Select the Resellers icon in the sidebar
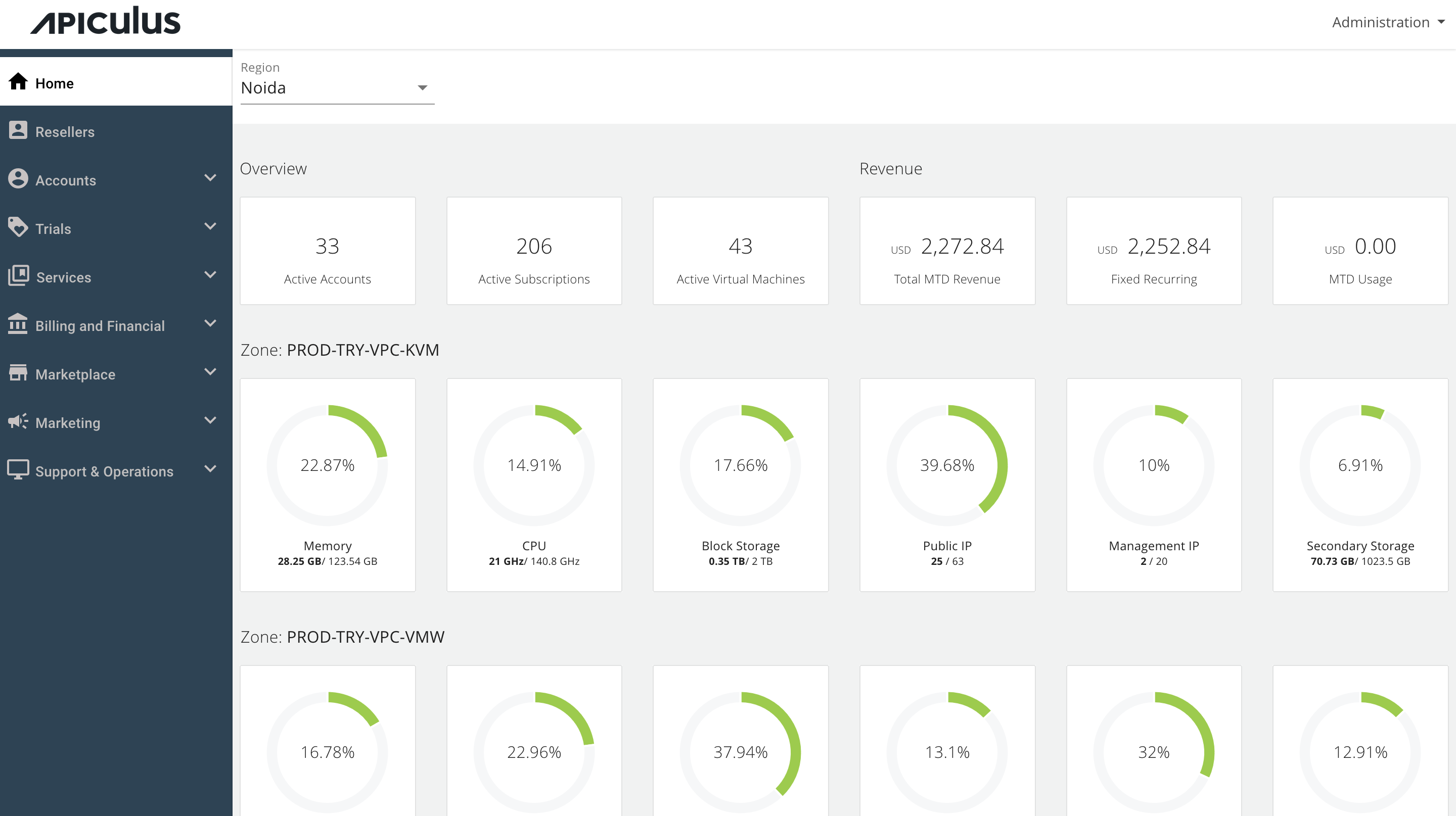Image resolution: width=1456 pixels, height=816 pixels. pyautogui.click(x=18, y=130)
